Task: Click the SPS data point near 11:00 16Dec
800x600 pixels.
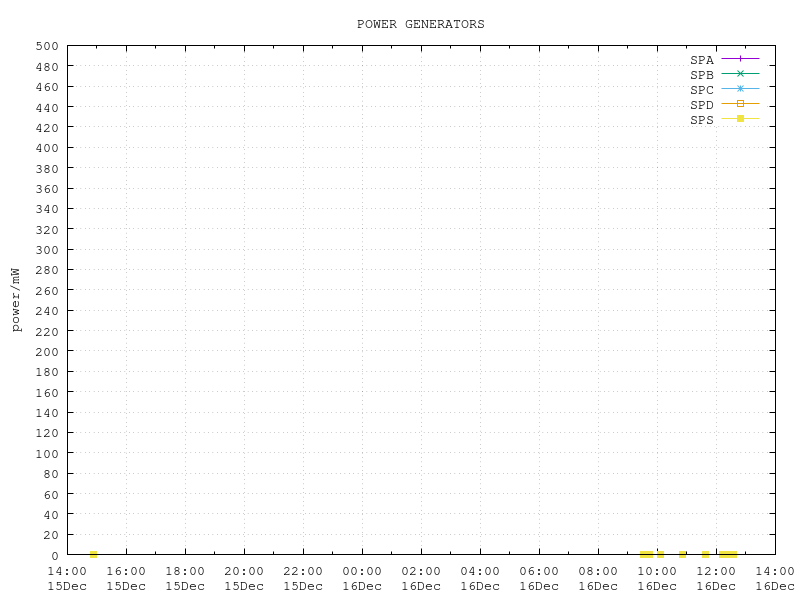Action: click(x=683, y=554)
